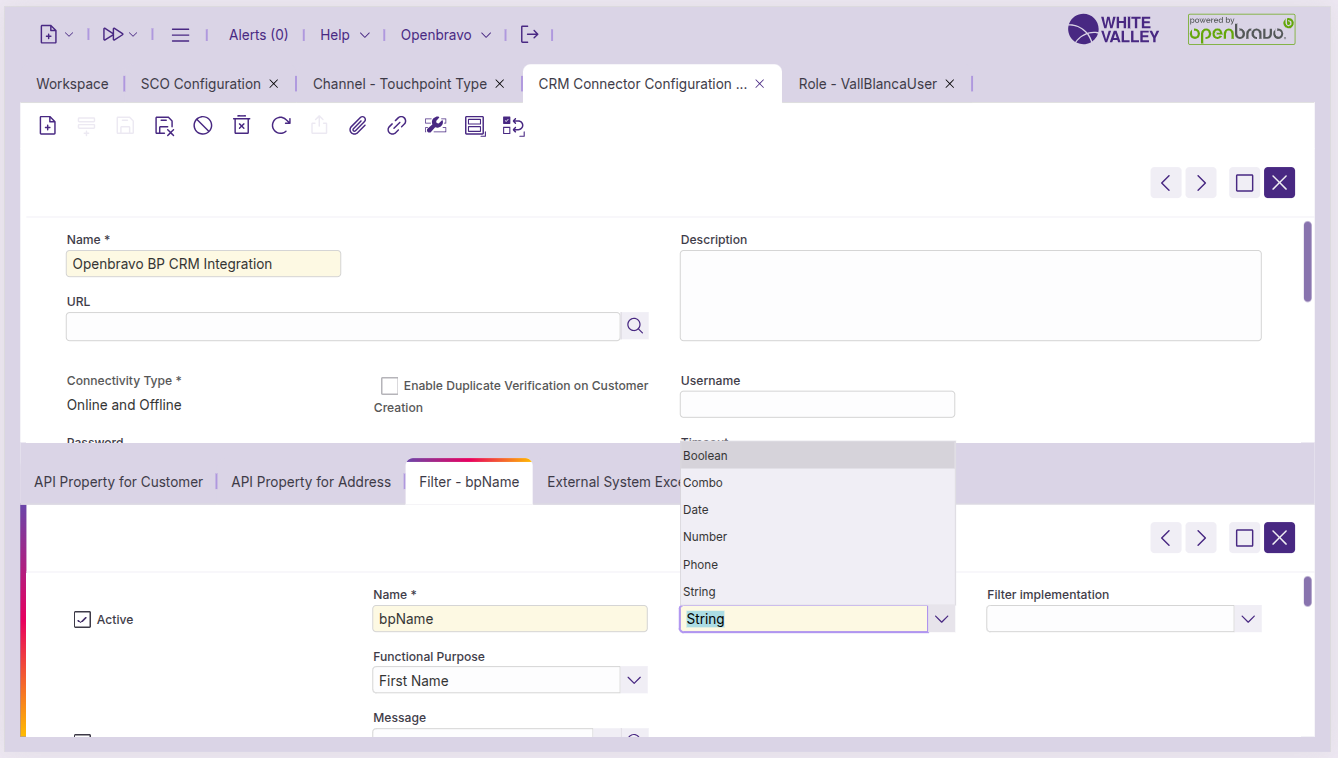
Task: Enable Duplicate Verification on Customer Creation
Action: tap(390, 386)
